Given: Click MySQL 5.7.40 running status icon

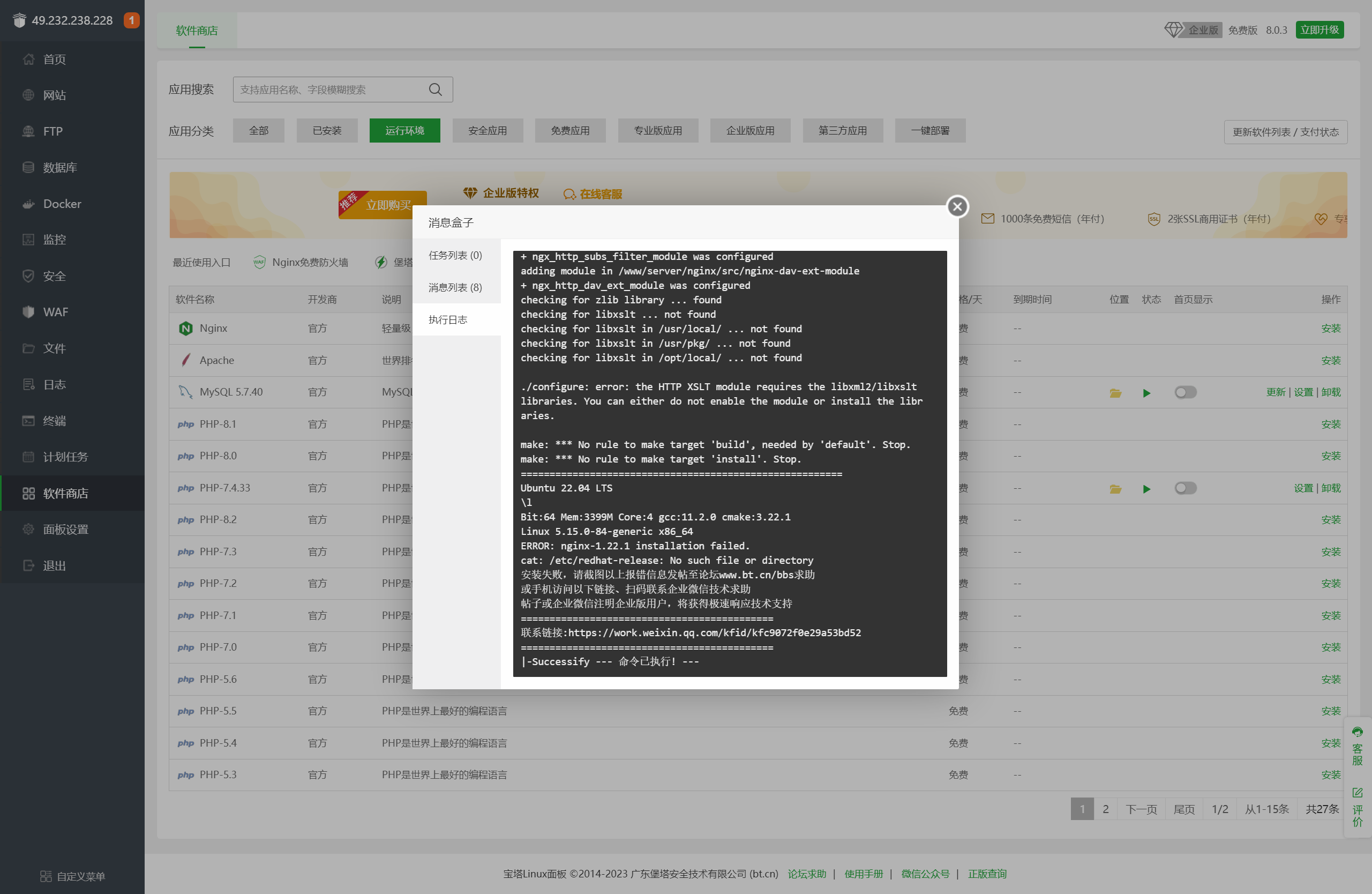Looking at the screenshot, I should [1146, 393].
